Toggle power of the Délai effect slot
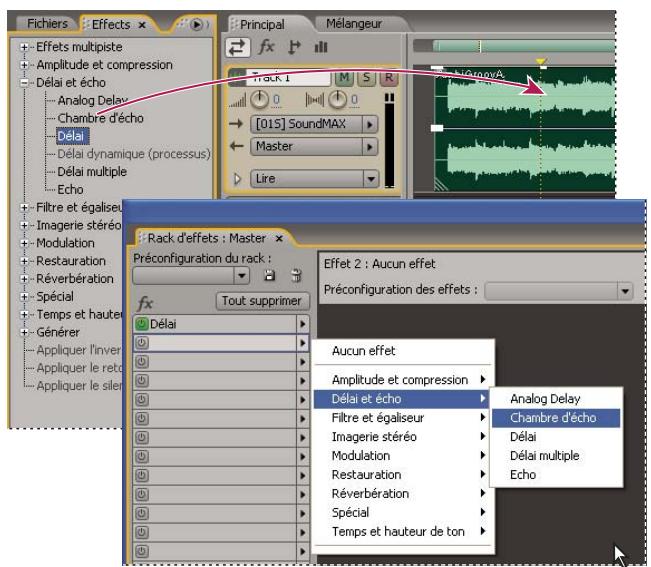This screenshot has width=651, height=567. click(142, 324)
